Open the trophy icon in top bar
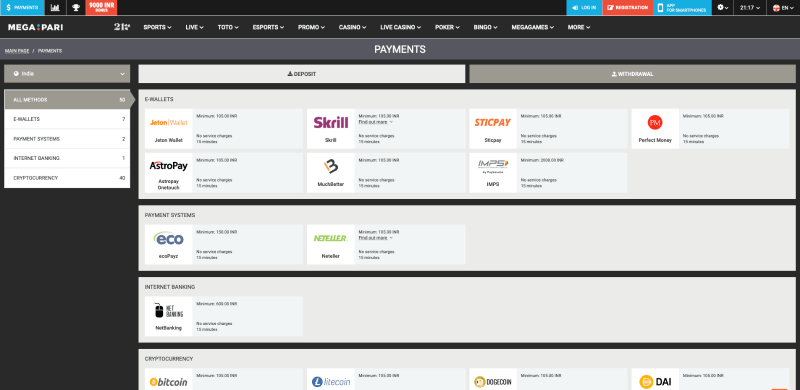Screen dimensions: 800x390 (76, 8)
